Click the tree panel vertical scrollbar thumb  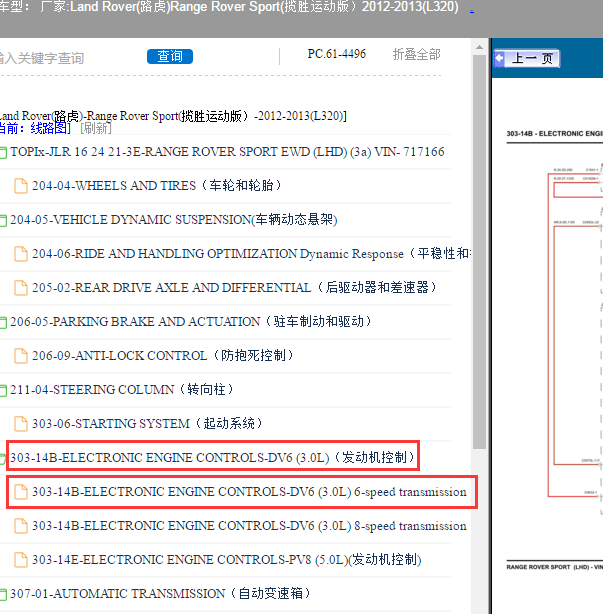pos(479,251)
